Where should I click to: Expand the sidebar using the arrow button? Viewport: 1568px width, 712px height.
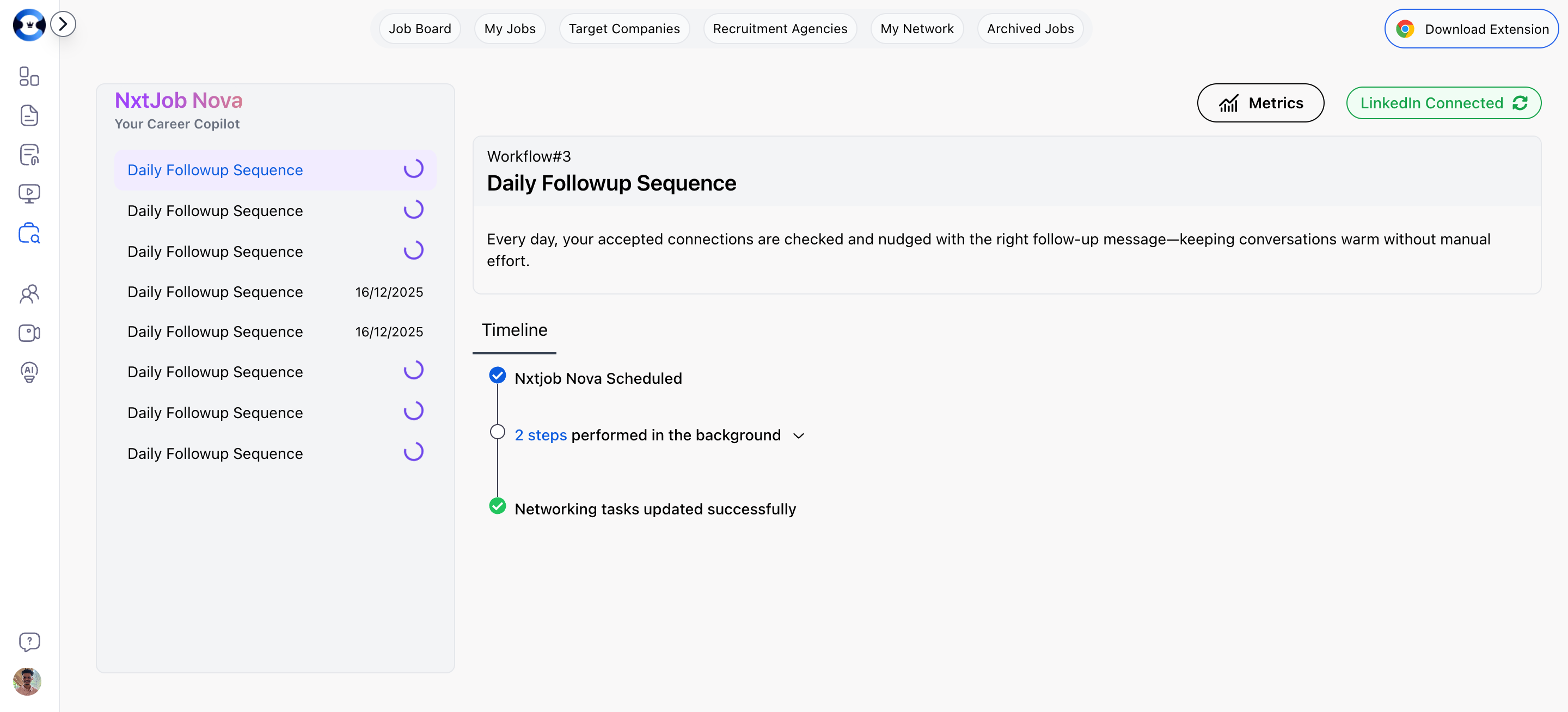coord(63,23)
